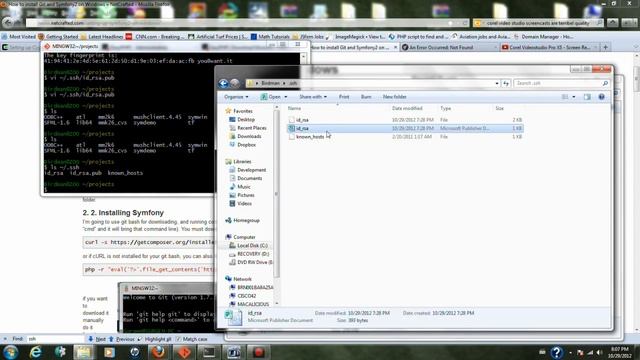The width and height of the screenshot is (640, 360).
Task: Click the volume speaker tray icon
Action: 599,352
